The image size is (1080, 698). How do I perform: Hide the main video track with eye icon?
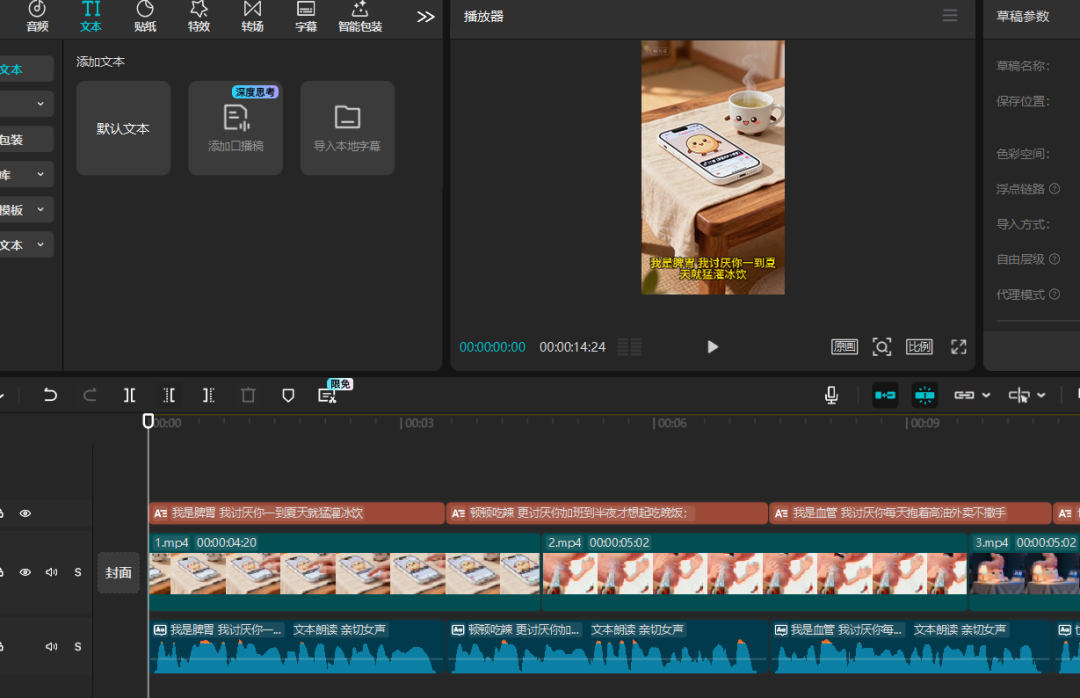click(25, 572)
